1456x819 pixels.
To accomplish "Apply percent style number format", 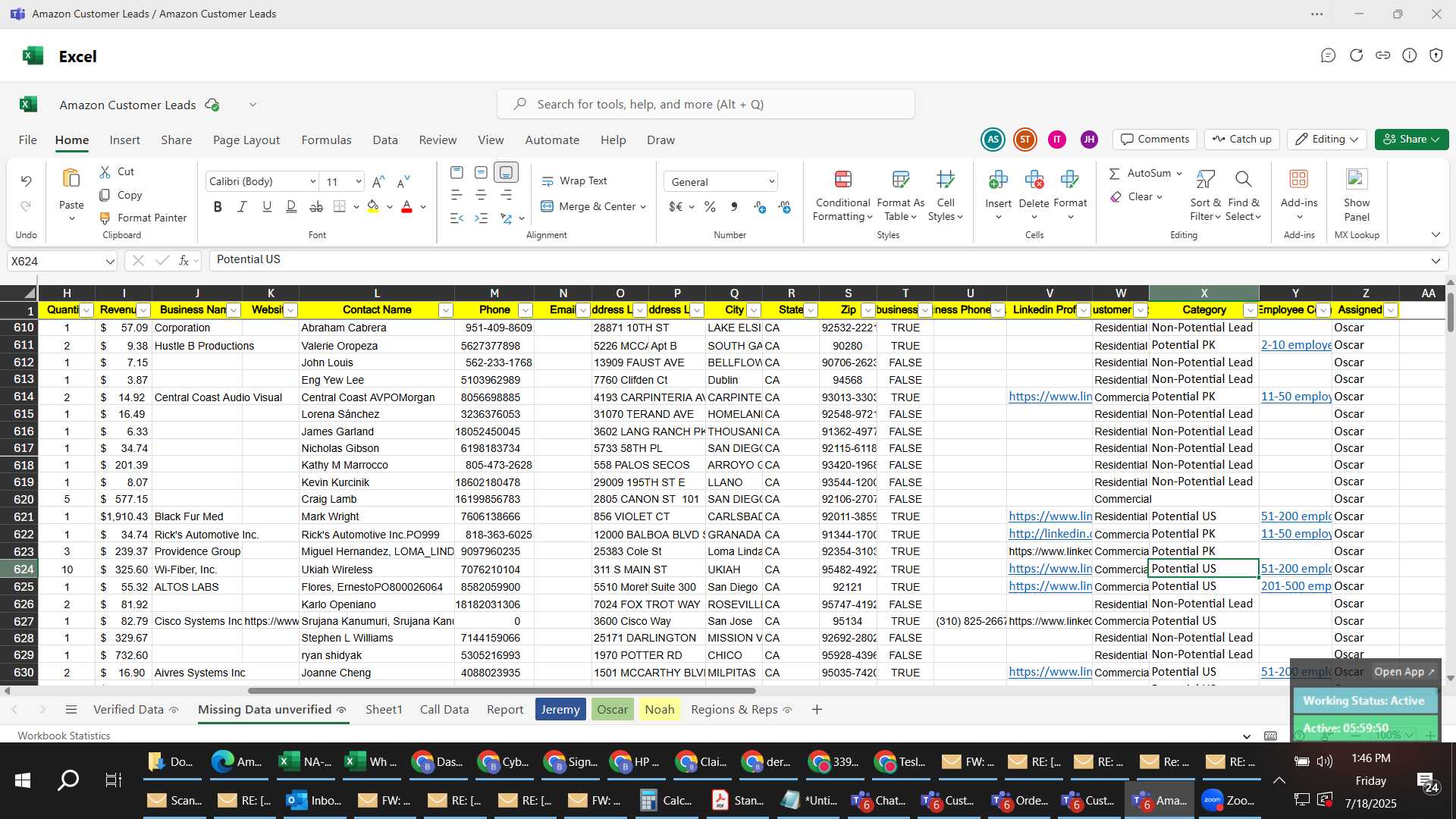I will pos(710,206).
